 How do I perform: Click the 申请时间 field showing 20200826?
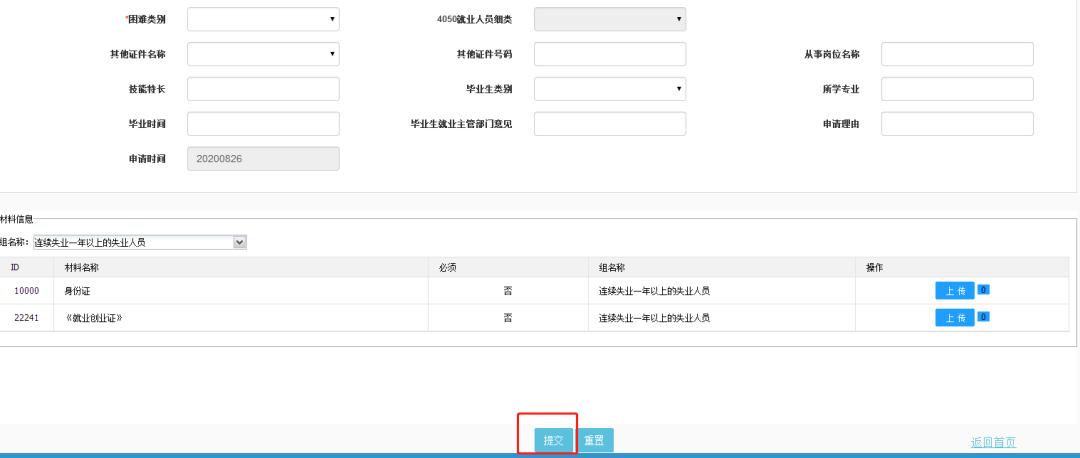(x=263, y=159)
